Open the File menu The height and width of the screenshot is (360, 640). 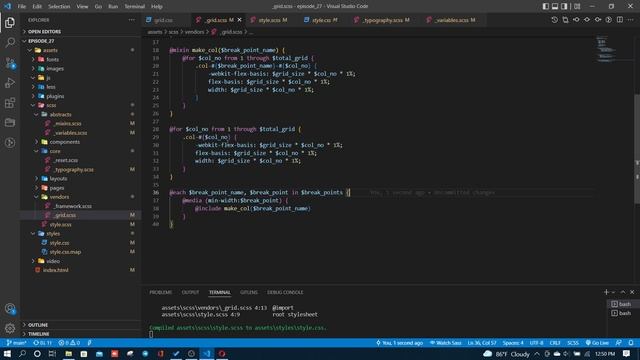click(x=22, y=6)
